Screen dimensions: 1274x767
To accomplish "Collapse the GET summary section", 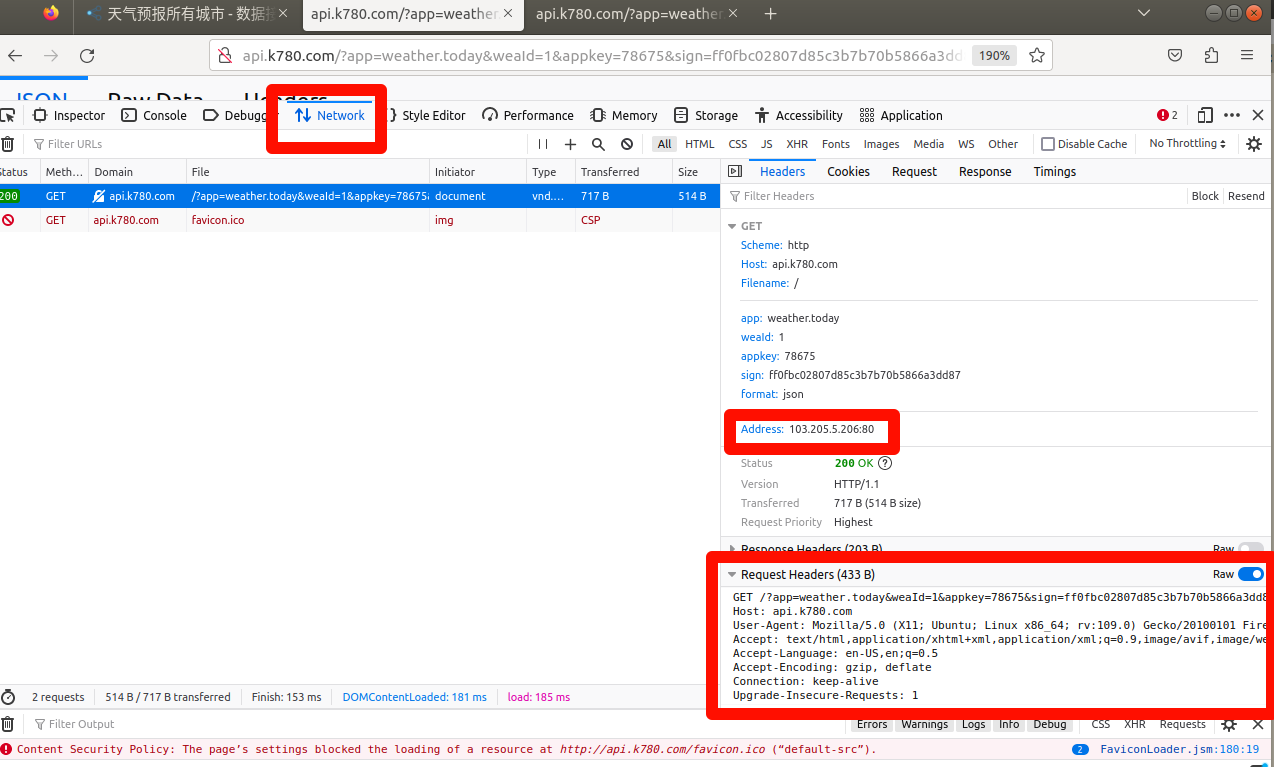I will pyautogui.click(x=732, y=226).
